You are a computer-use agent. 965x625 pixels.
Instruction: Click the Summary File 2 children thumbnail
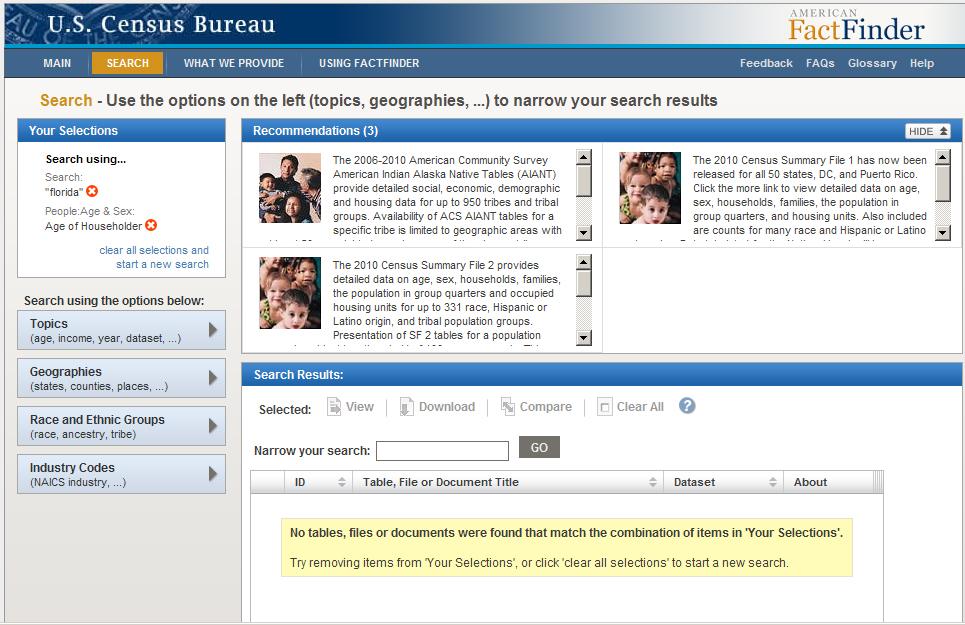pos(290,293)
